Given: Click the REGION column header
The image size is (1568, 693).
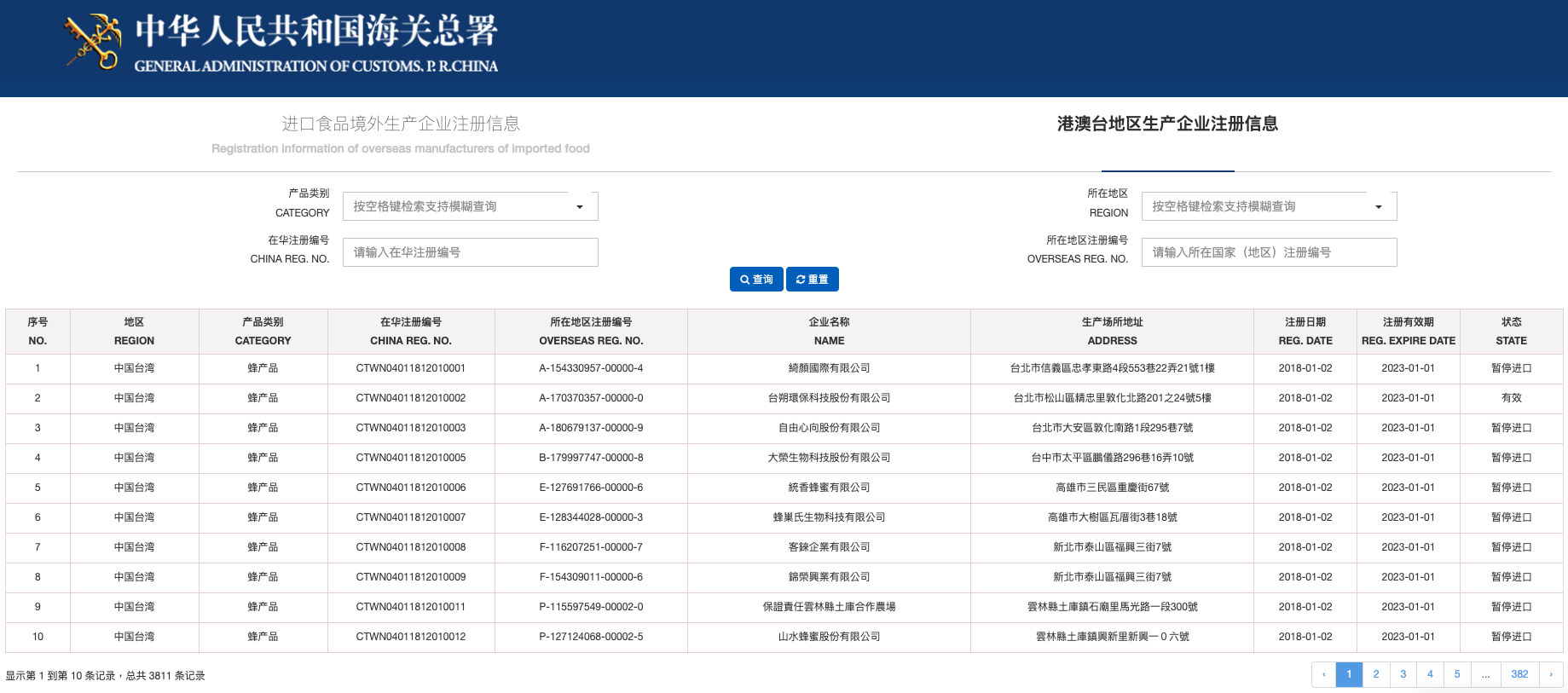Looking at the screenshot, I should coord(135,332).
